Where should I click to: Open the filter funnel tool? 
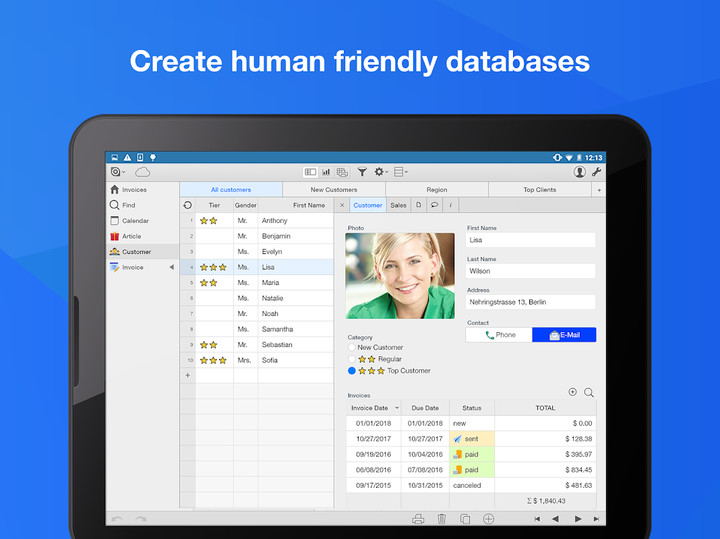click(x=362, y=172)
